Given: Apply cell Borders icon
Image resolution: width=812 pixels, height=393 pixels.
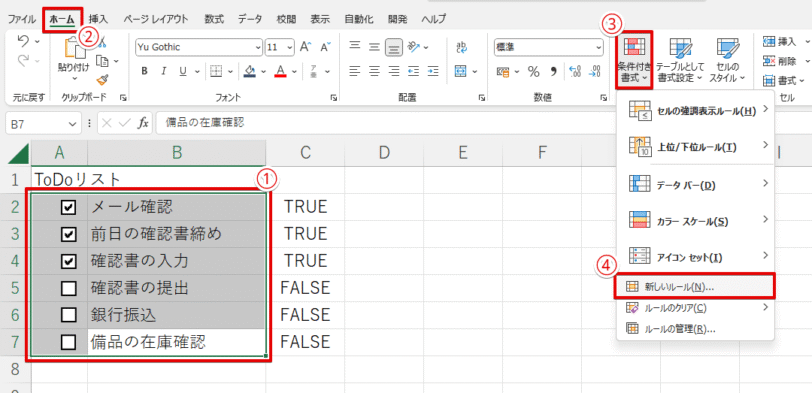Looking at the screenshot, I should click(215, 71).
